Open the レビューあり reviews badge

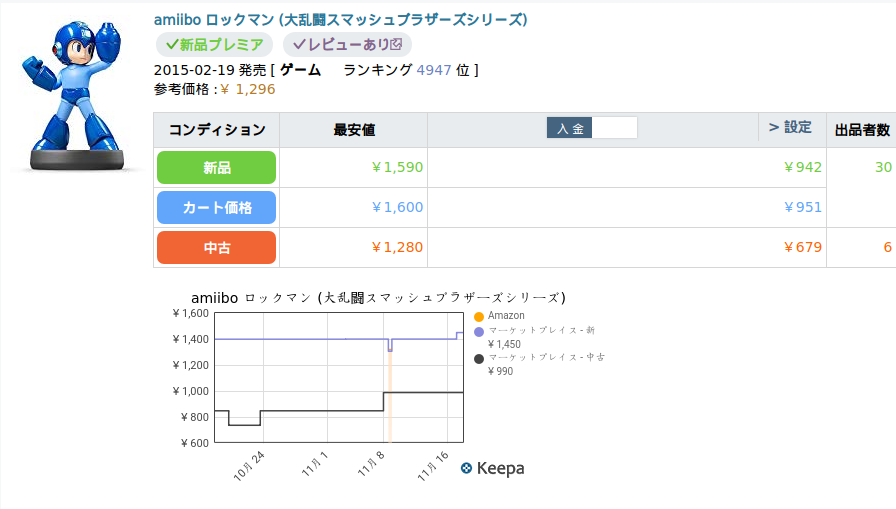(x=347, y=45)
